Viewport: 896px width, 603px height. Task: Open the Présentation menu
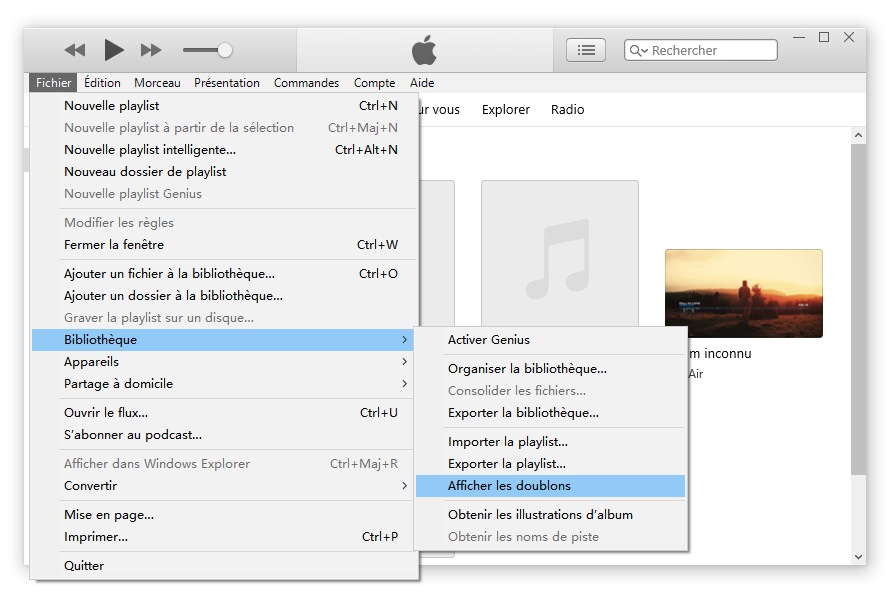pyautogui.click(x=227, y=83)
